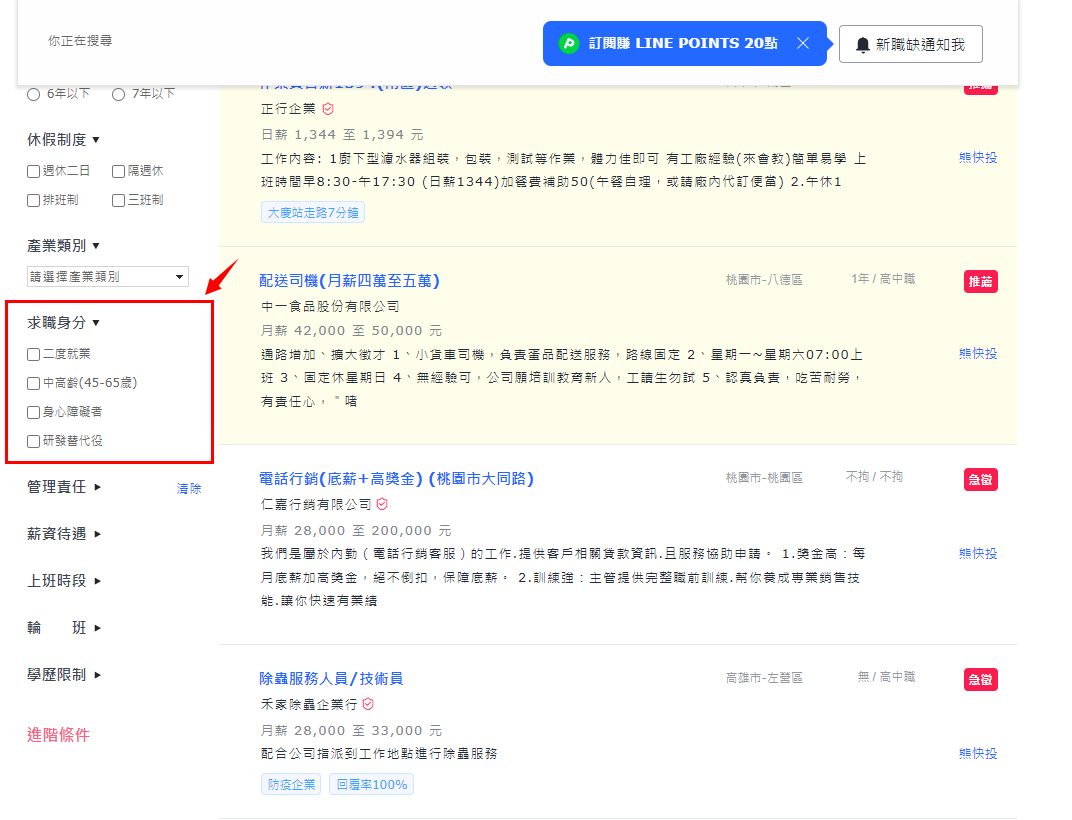Check the 週休二日 checkbox
This screenshot has height=820, width=1072.
33,171
